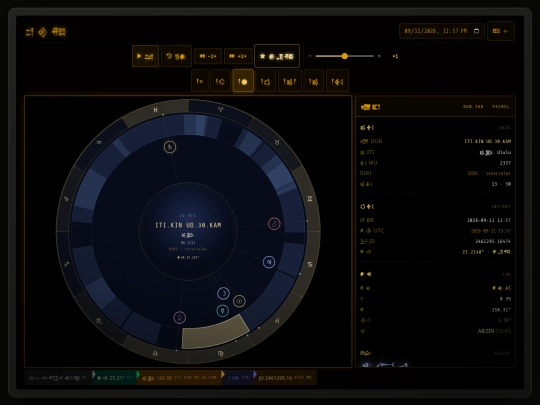Viewport: 540px width, 405px height.
Task: Click the Libra zodiac glyph on outer ring
Action: pyautogui.click(x=156, y=353)
